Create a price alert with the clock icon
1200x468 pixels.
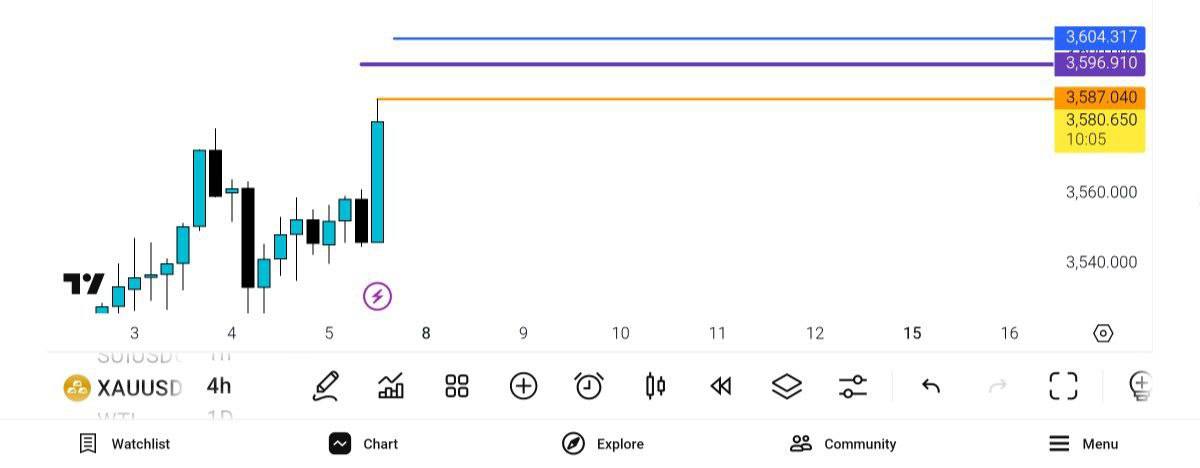point(589,386)
